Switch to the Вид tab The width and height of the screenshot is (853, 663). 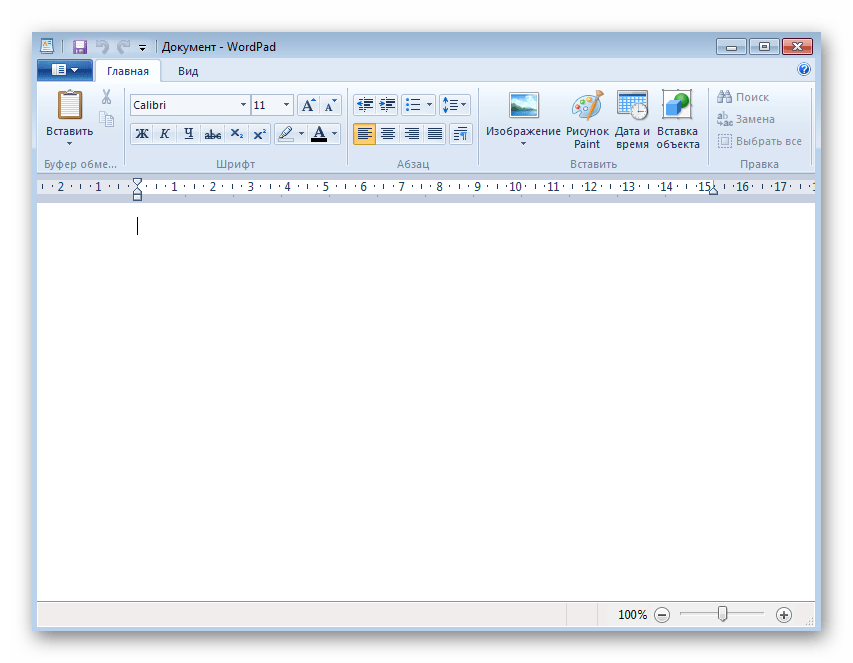(188, 71)
